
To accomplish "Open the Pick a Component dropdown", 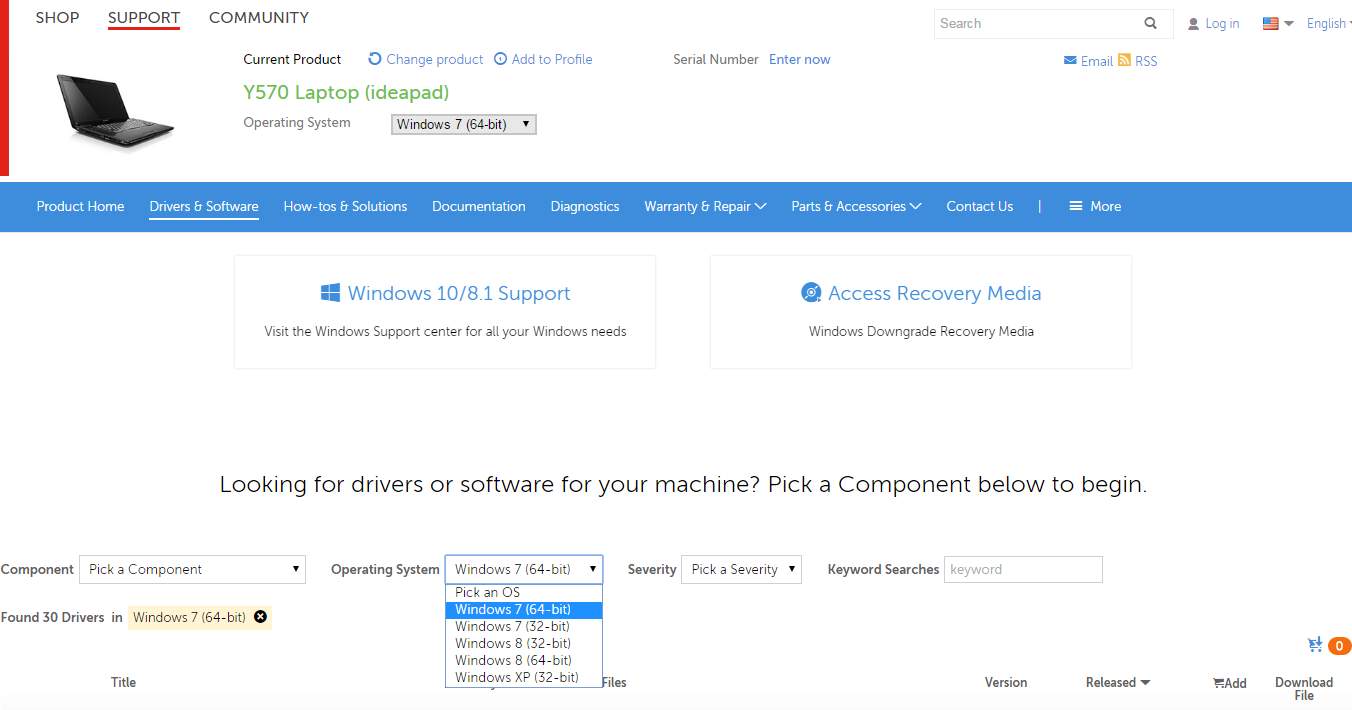I will coord(193,569).
